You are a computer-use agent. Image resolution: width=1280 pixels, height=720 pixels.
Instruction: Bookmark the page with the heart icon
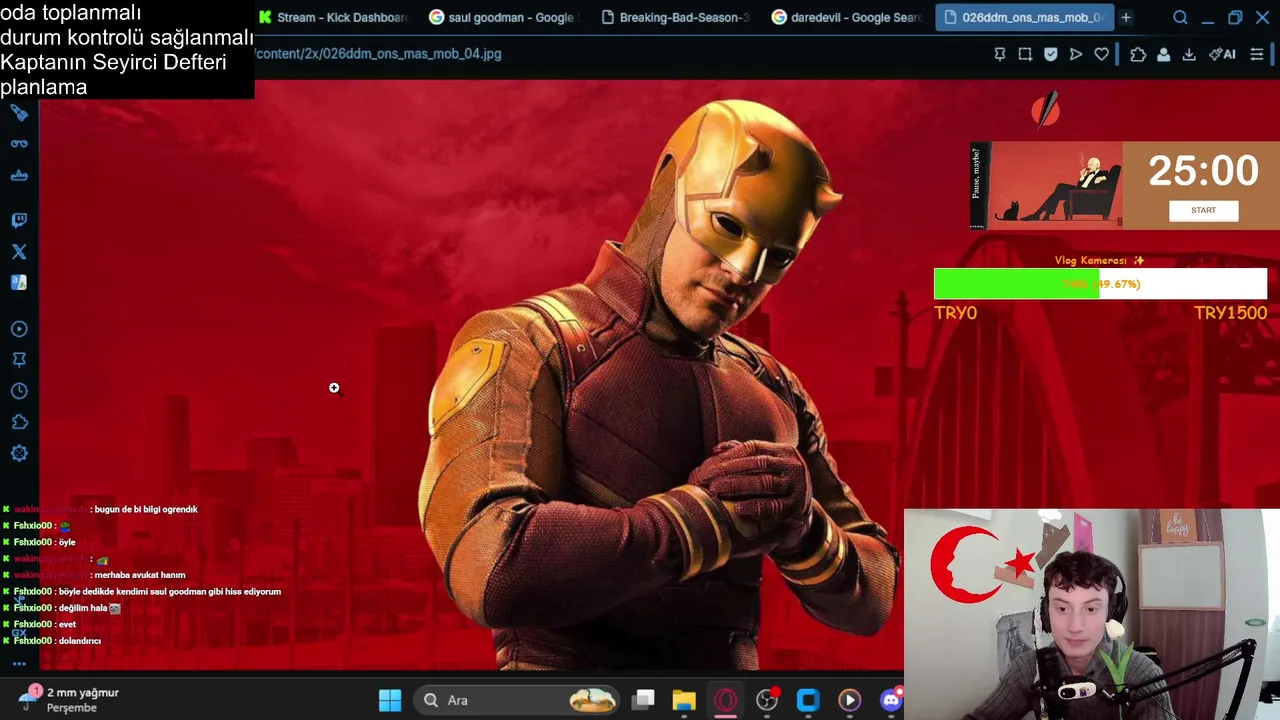[x=1101, y=54]
